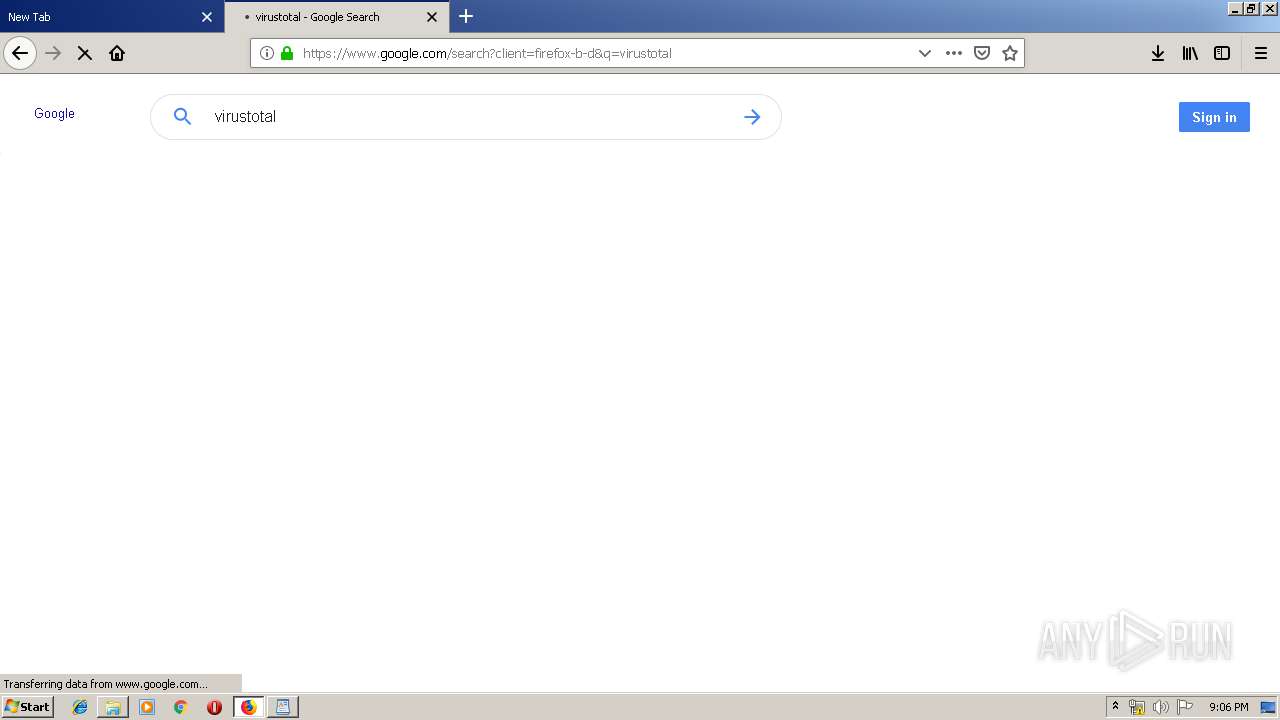Open the Library menu

1190,53
